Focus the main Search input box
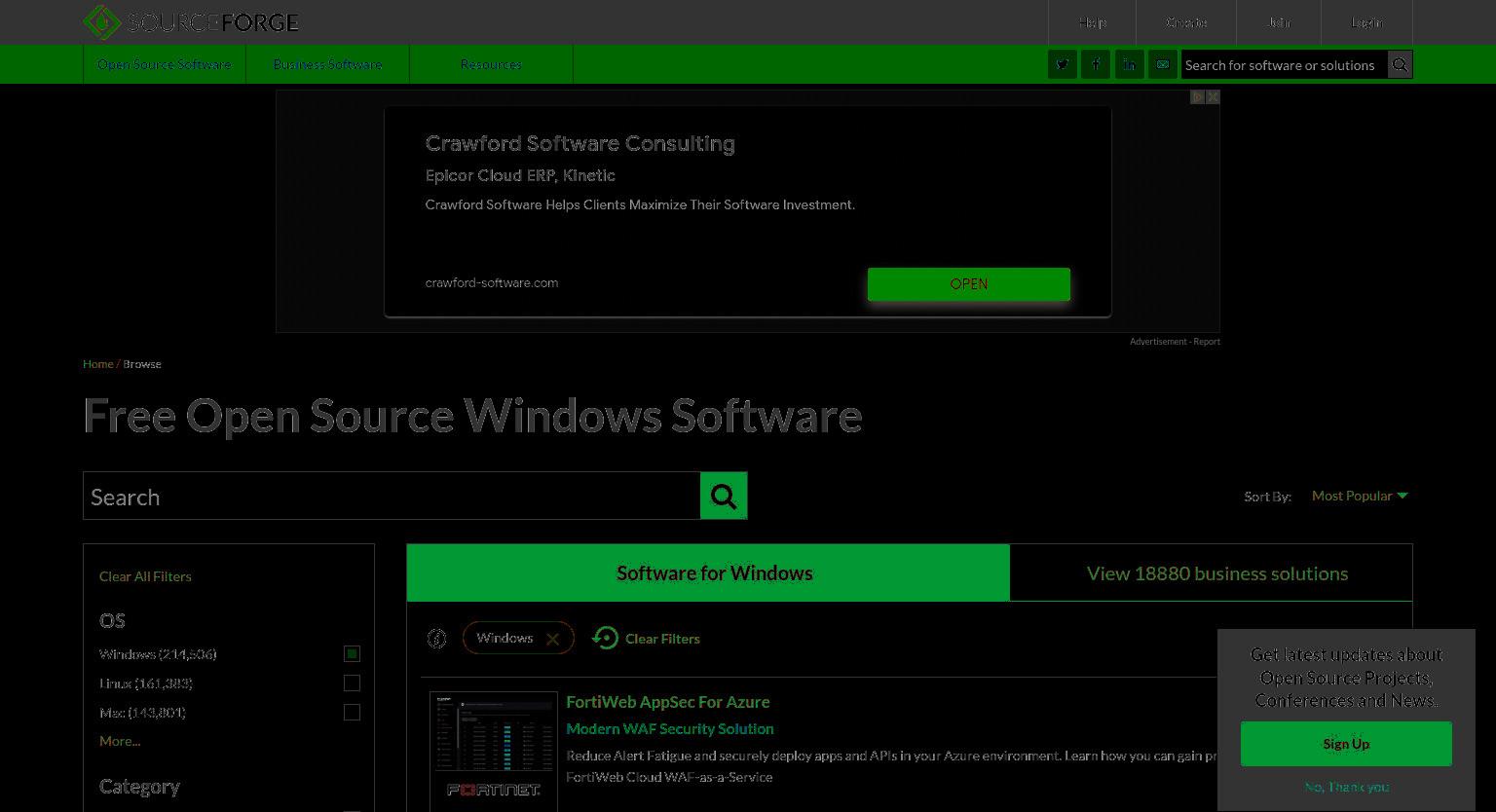1496x812 pixels. click(x=392, y=496)
